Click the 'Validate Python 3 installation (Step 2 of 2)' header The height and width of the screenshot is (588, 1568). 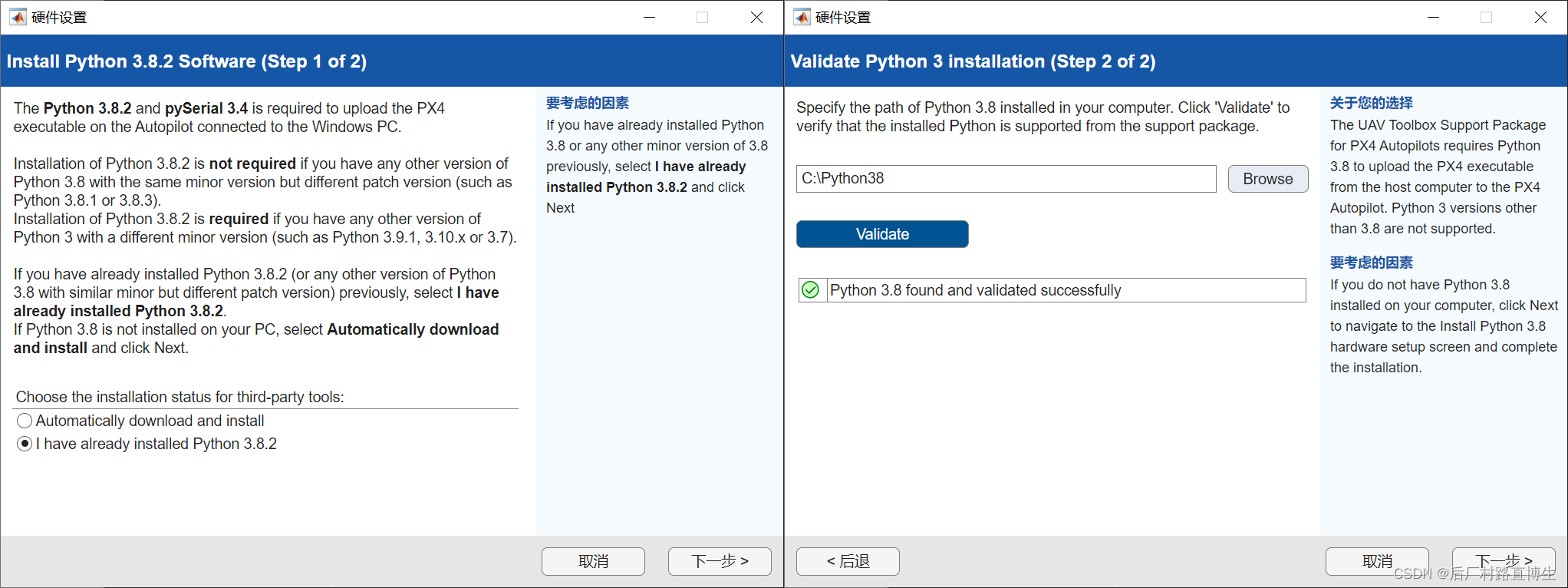[x=973, y=61]
